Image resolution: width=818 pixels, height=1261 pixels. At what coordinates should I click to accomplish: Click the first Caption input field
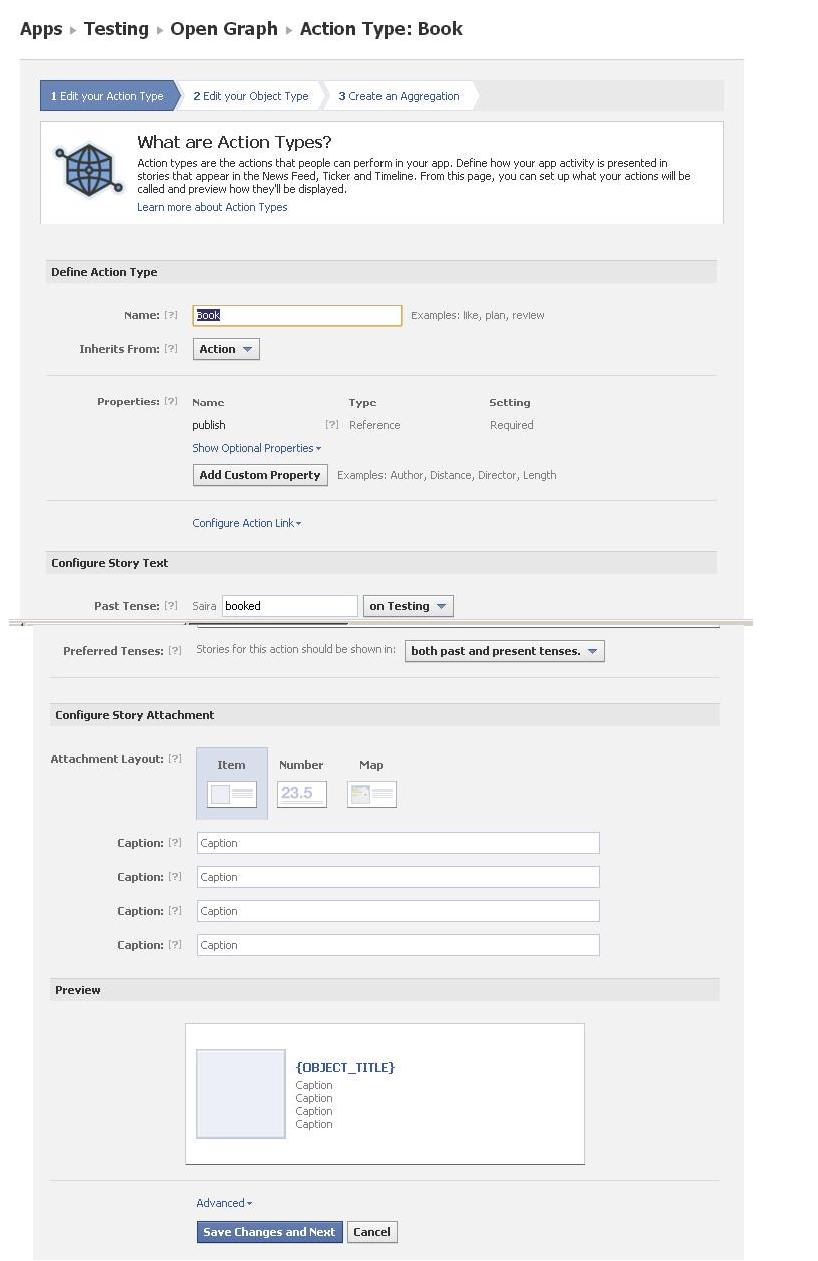point(398,843)
